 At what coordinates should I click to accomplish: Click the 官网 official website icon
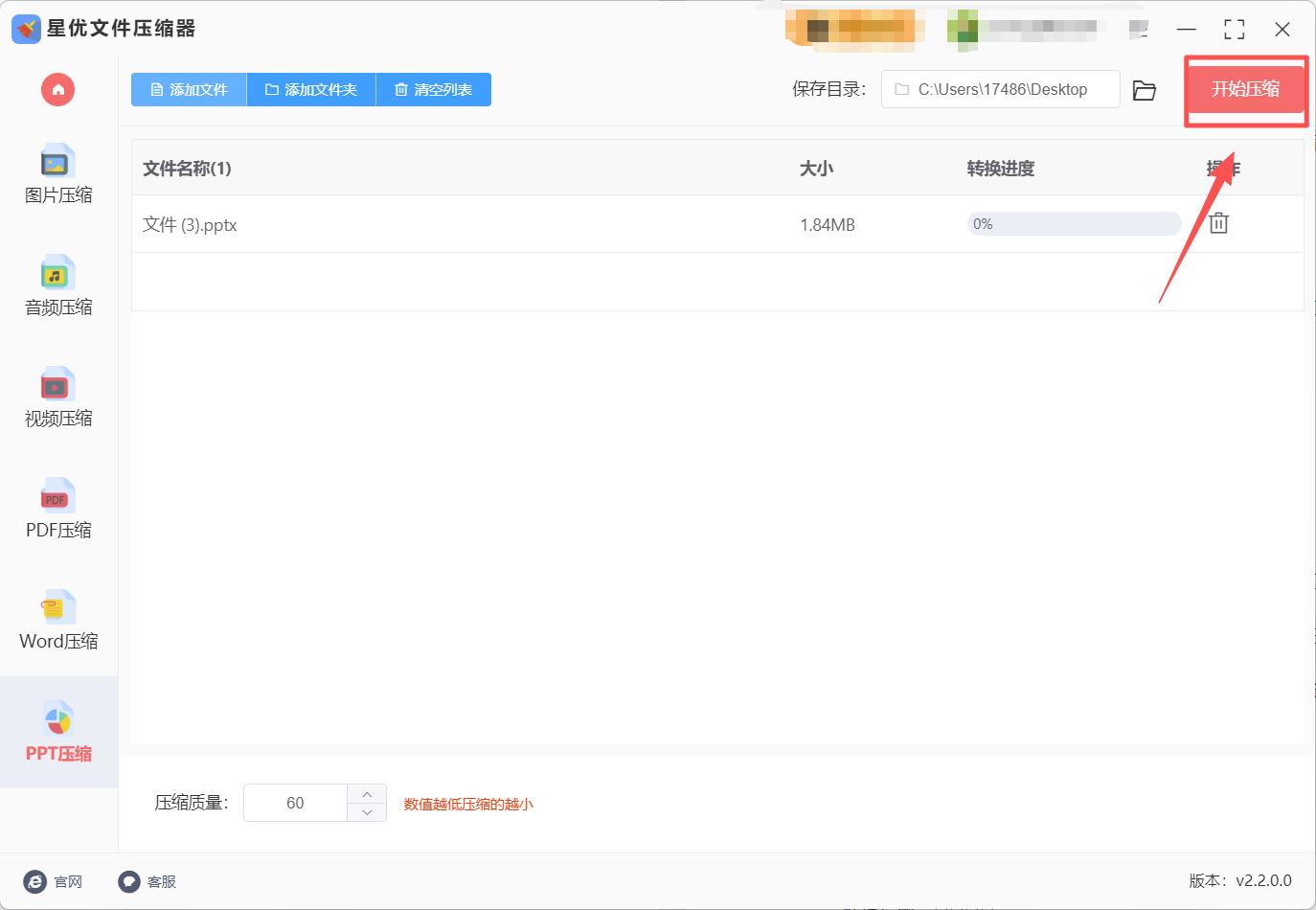point(34,881)
